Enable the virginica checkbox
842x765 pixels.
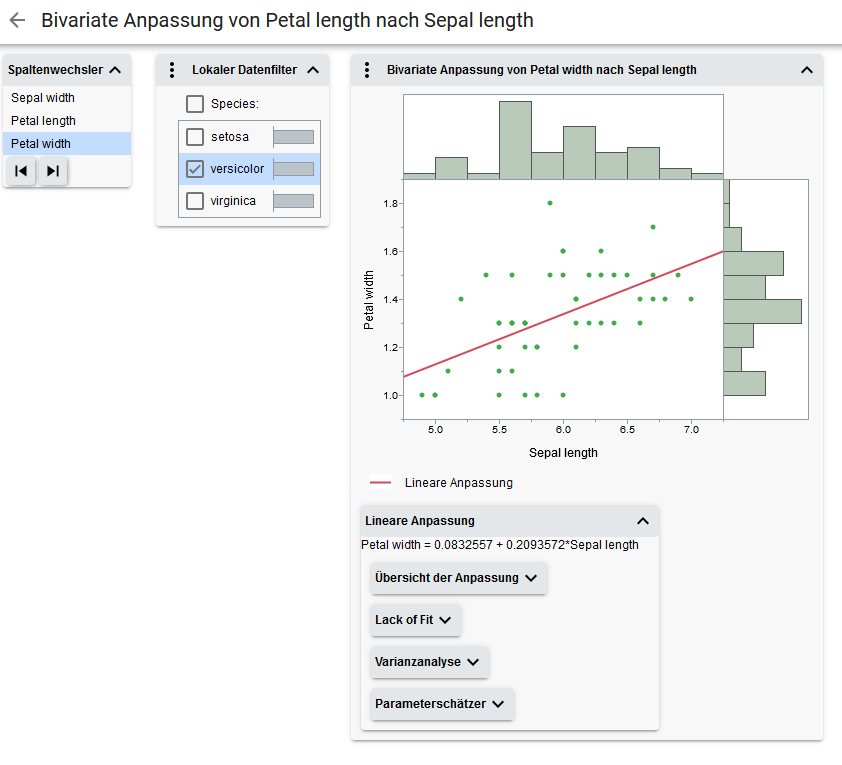click(195, 201)
